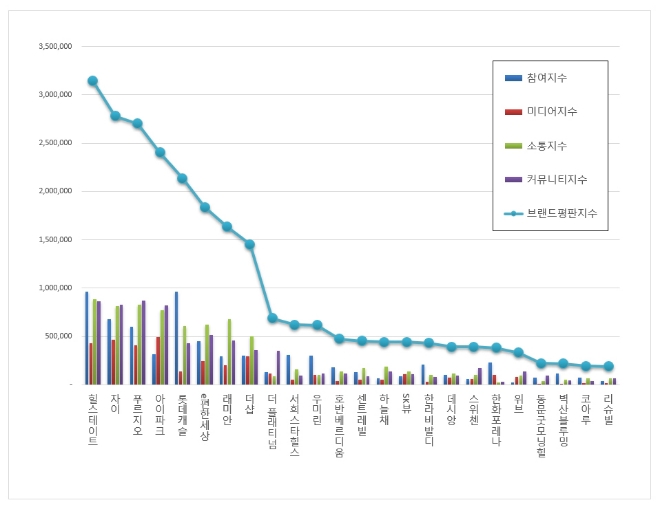The width and height of the screenshot is (660, 509).
Task: Click the red 미디어지수 legend swatch
Action: click(x=513, y=111)
